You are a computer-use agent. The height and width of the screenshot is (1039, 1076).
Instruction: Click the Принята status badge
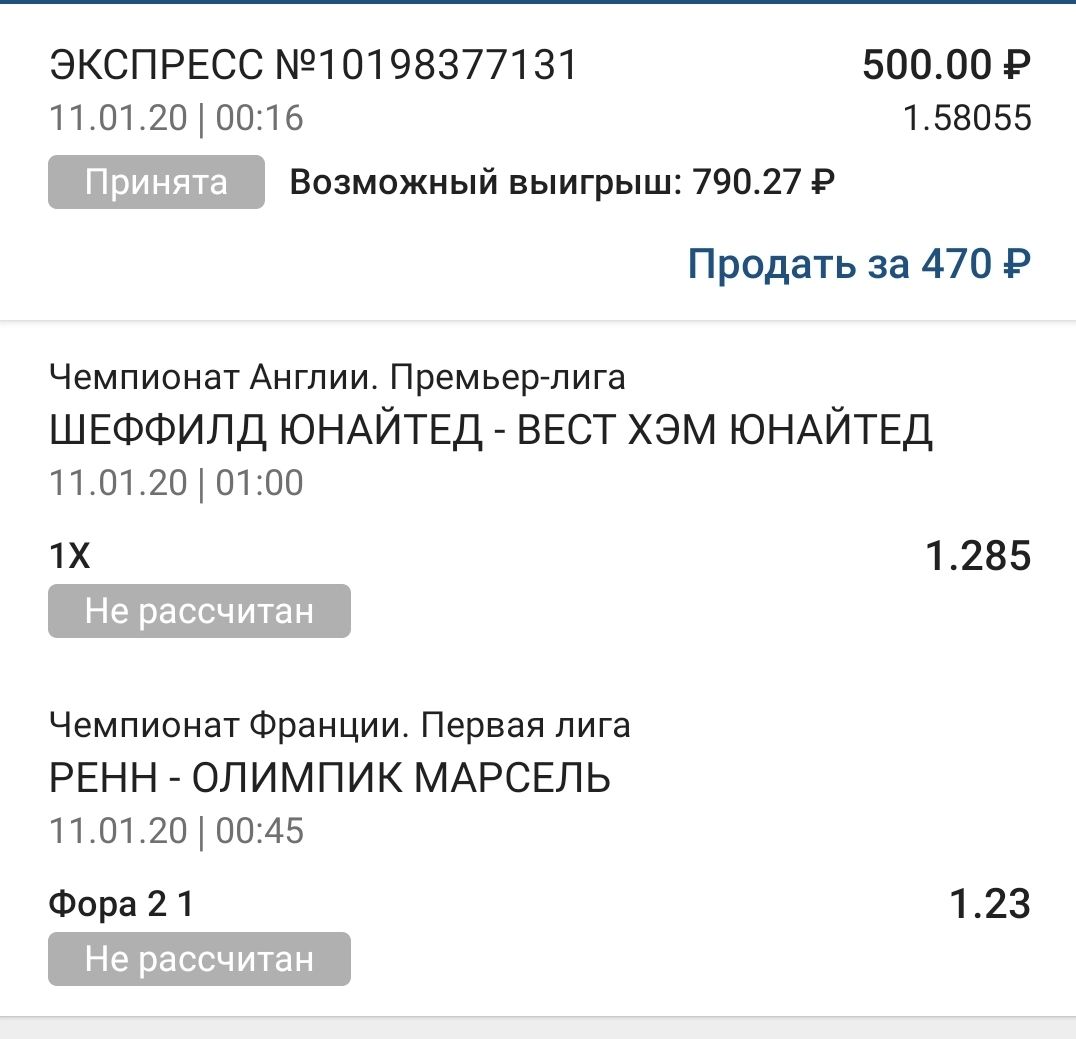tap(156, 183)
